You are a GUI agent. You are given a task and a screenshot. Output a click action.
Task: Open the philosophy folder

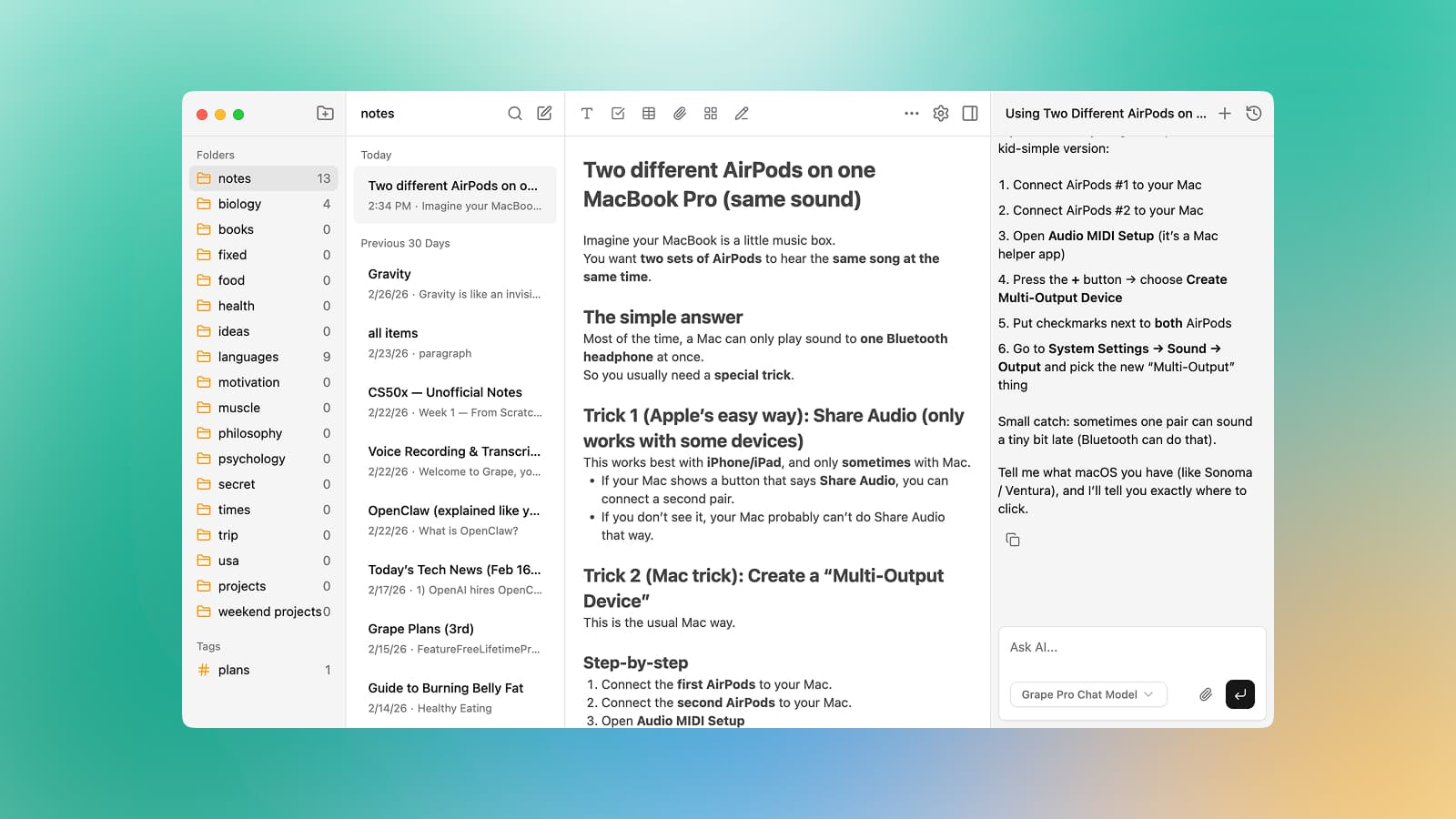264,433
